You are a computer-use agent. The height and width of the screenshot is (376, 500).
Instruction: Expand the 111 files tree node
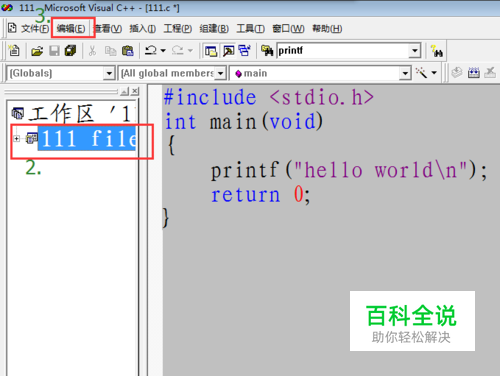click(x=16, y=138)
